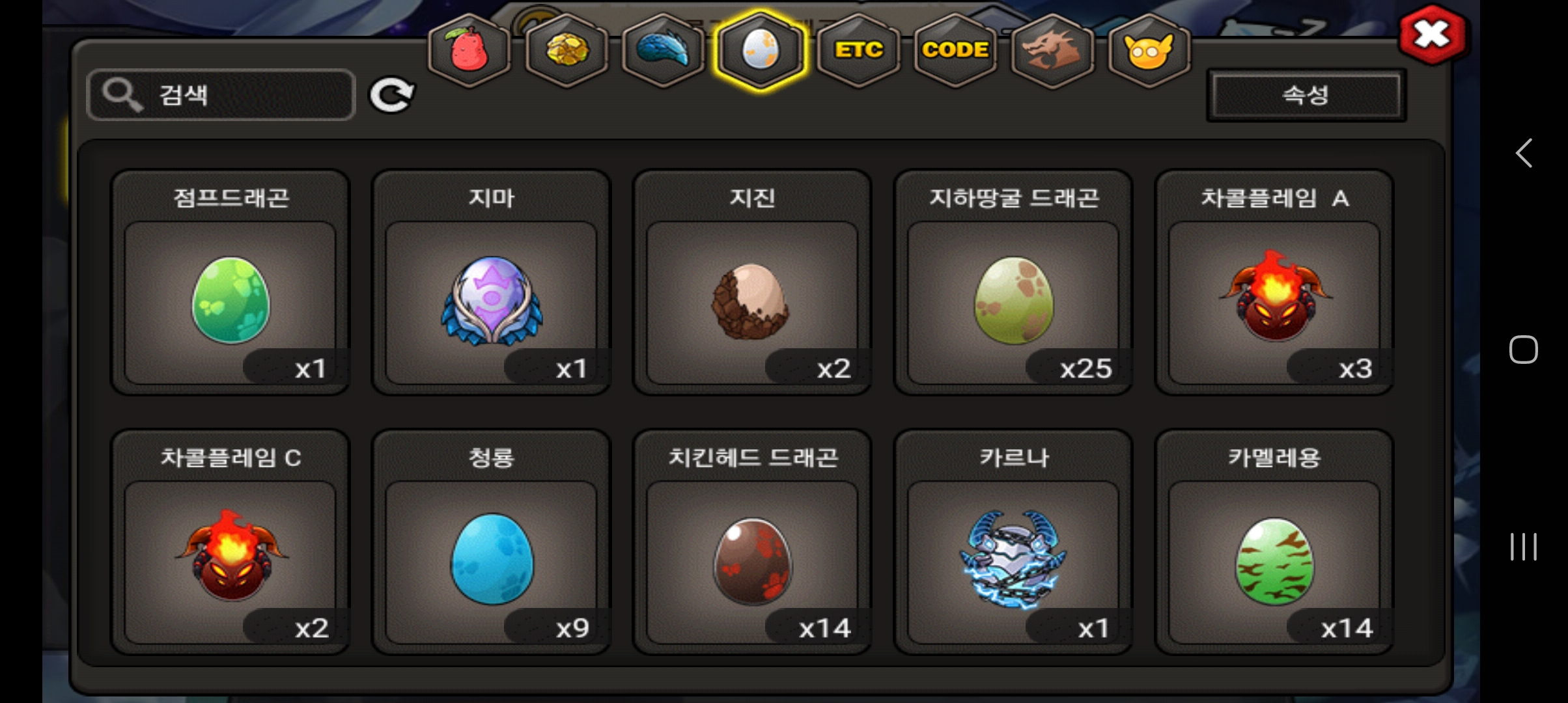Tap the Android back navigation arrow

click(1524, 154)
